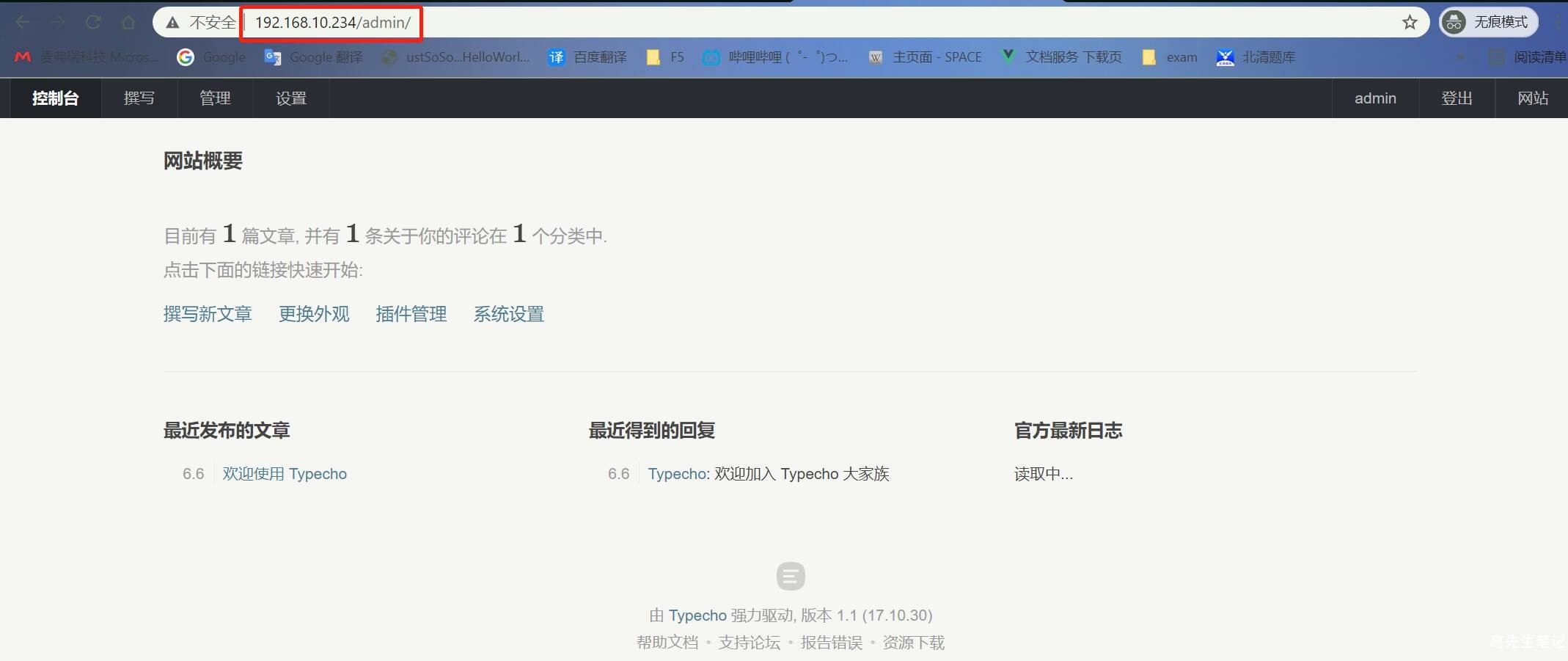Open the Google bookmark
Screen dimensions: 1568x661
click(211, 57)
